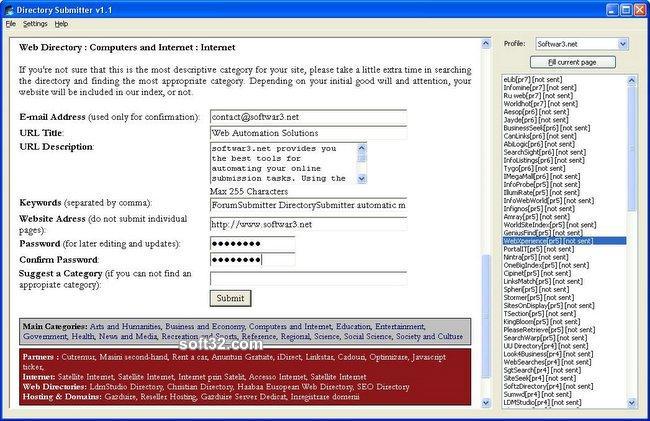The height and width of the screenshot is (421, 650).
Task: Open the Education category link
Action: [x=353, y=327]
